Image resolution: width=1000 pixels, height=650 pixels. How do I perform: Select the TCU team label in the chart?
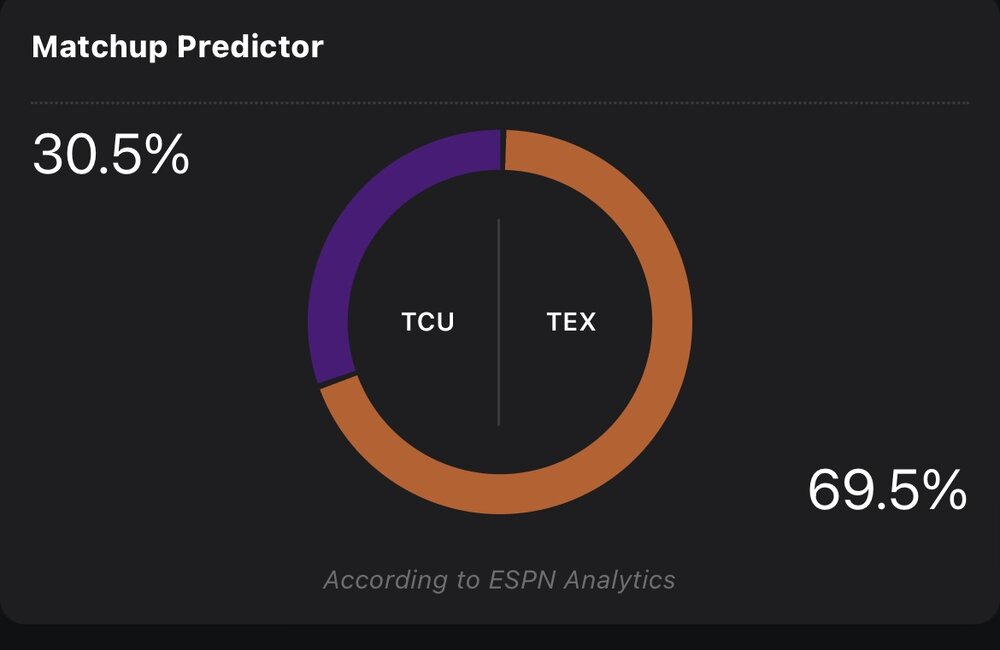click(427, 322)
